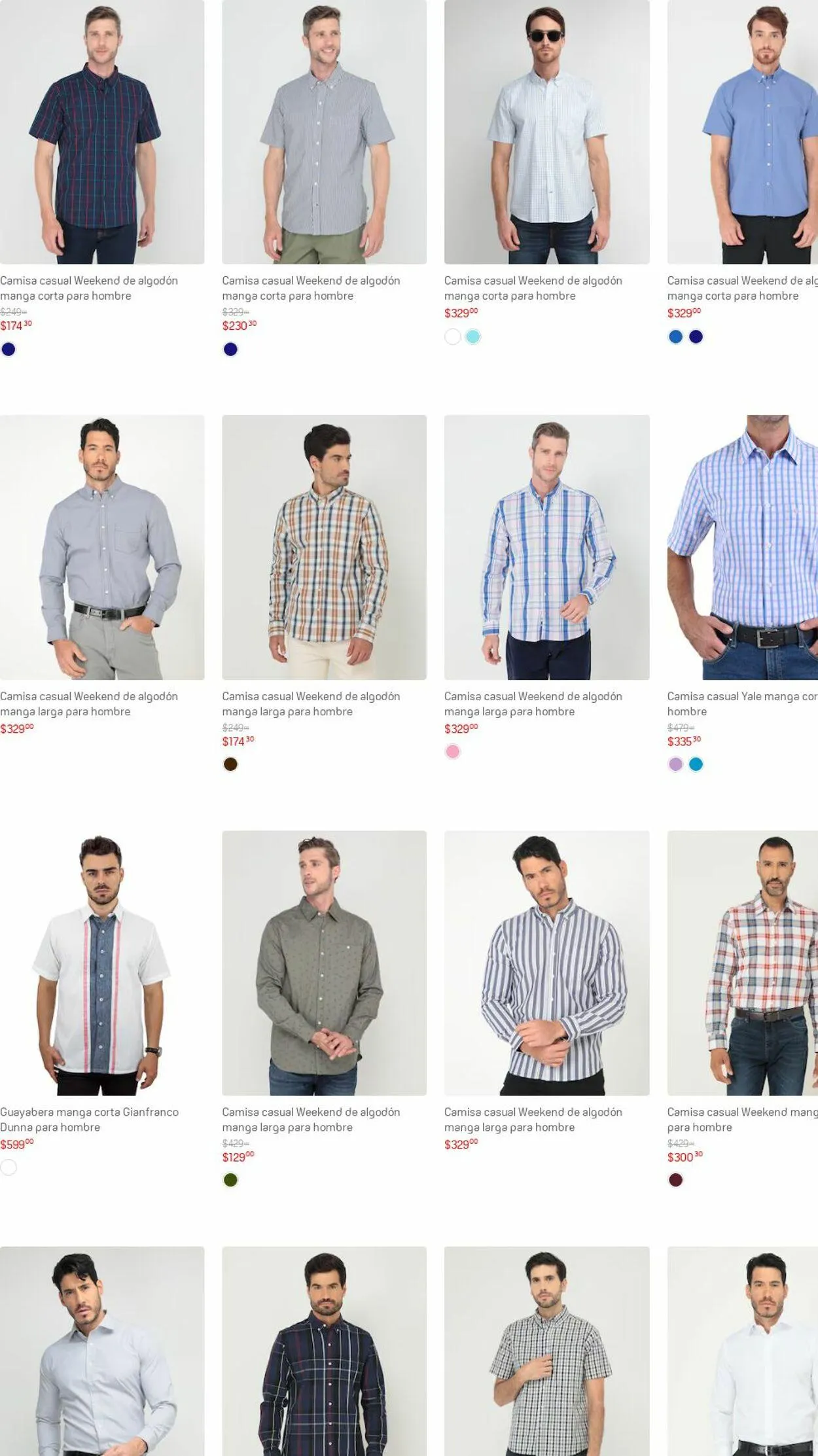This screenshot has width=818, height=1456.
Task: Open title of $230.30 gray checked shirt
Action: point(311,288)
